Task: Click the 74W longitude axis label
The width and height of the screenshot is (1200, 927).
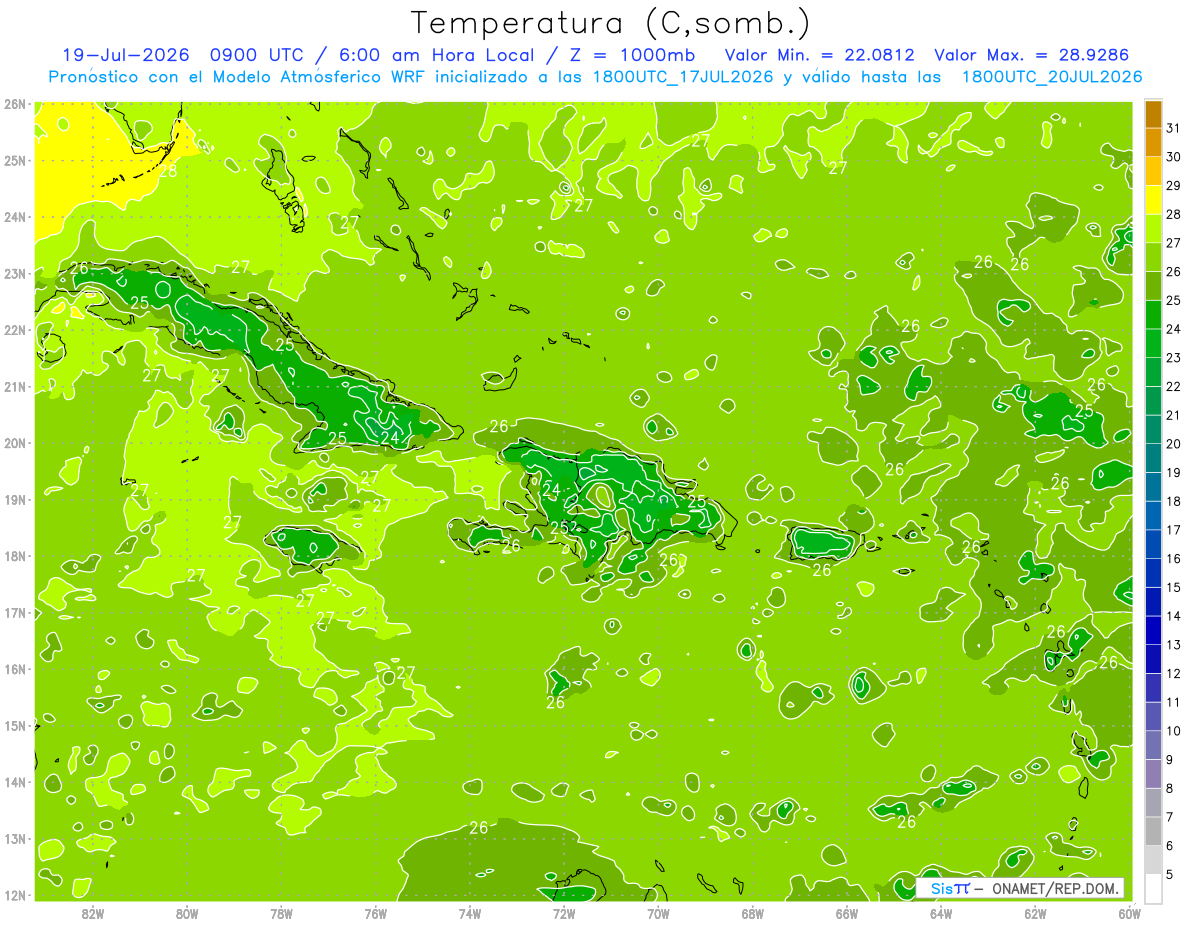Action: click(470, 913)
